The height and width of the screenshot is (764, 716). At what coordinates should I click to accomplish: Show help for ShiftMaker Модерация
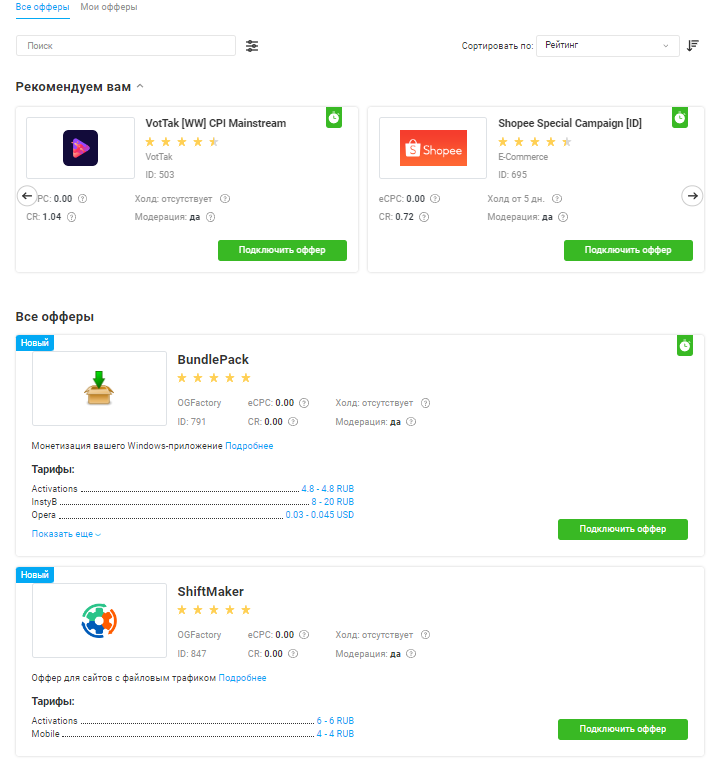(411, 654)
